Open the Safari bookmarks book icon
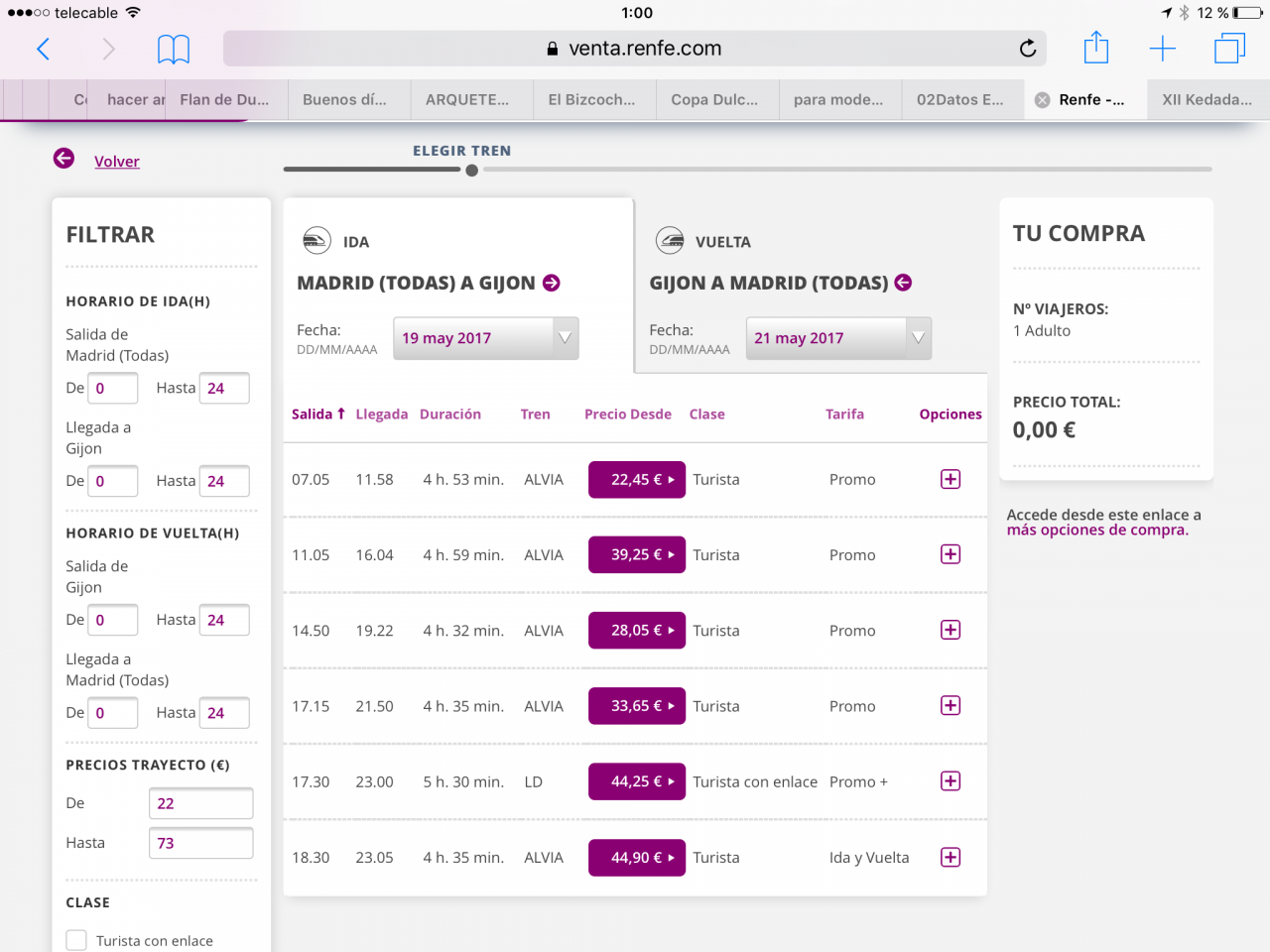 coord(174,49)
